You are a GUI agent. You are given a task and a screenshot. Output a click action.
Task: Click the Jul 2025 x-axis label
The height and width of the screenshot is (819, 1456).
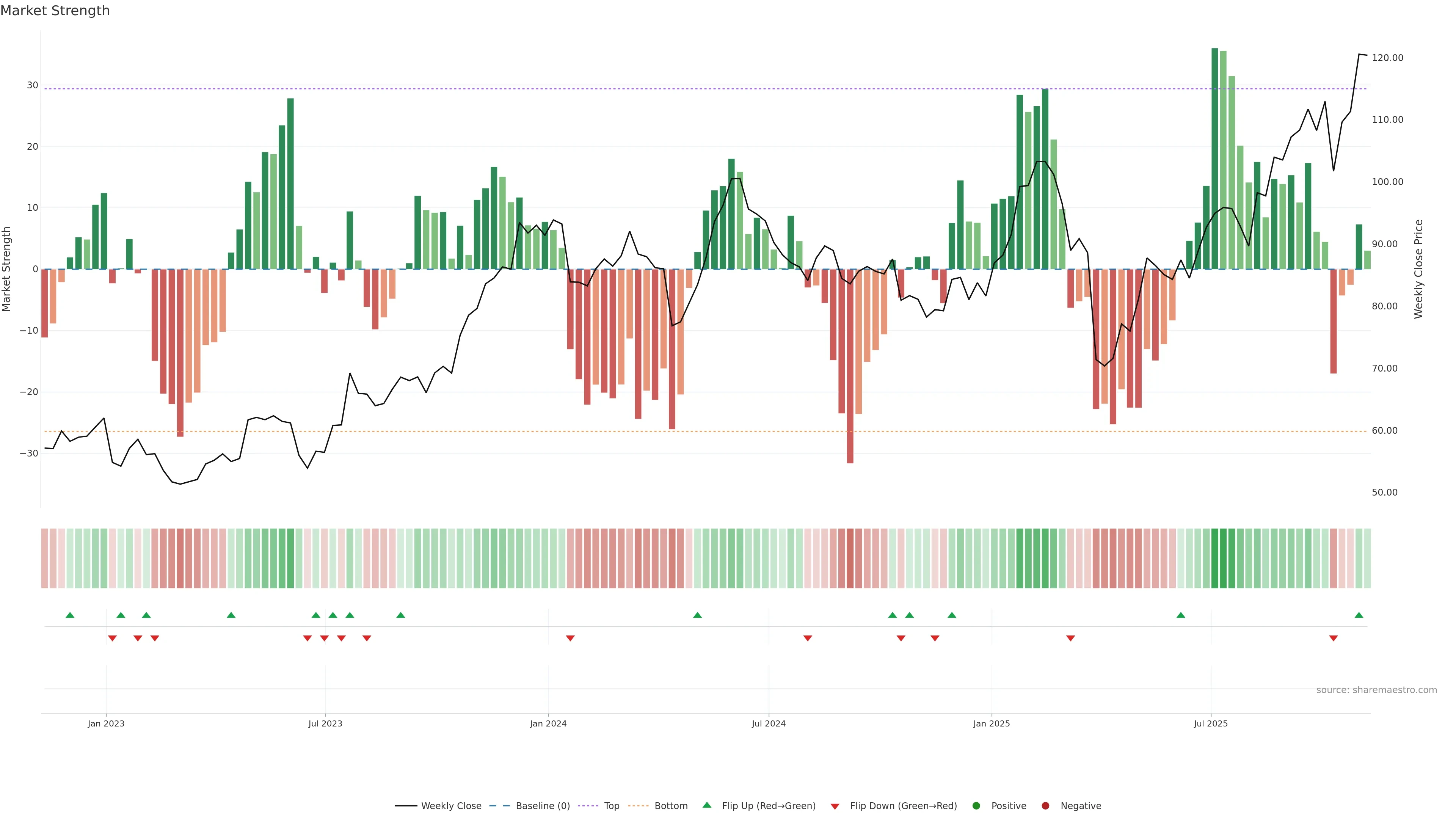[1210, 723]
